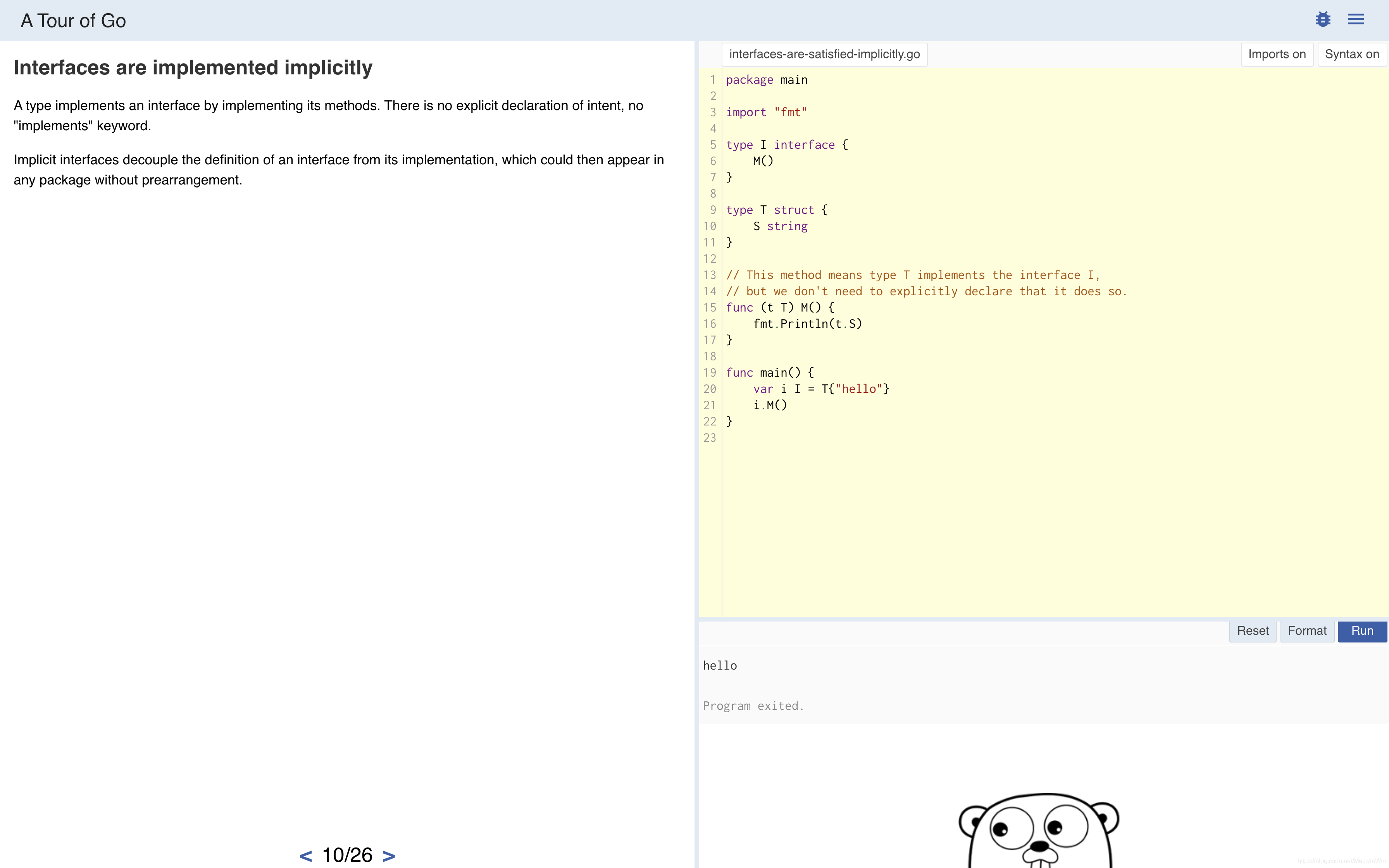Open the hamburger table of contents menu

pyautogui.click(x=1356, y=19)
